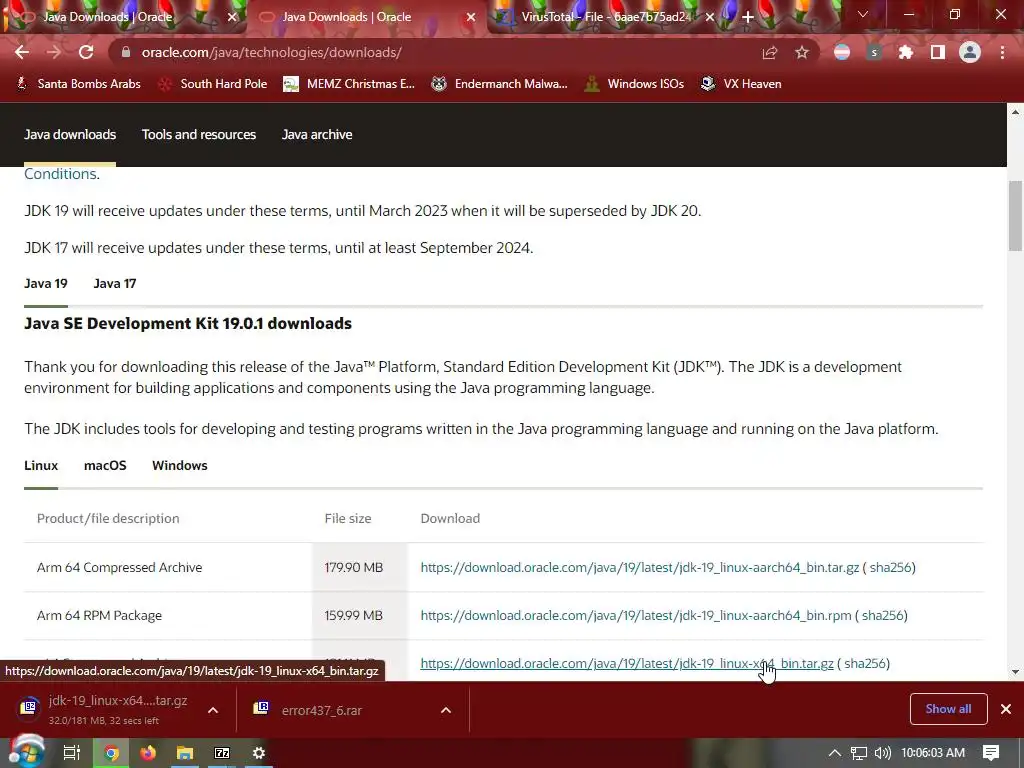Switch to the VirusTotal File tab
The width and height of the screenshot is (1024, 768).
pos(605,17)
